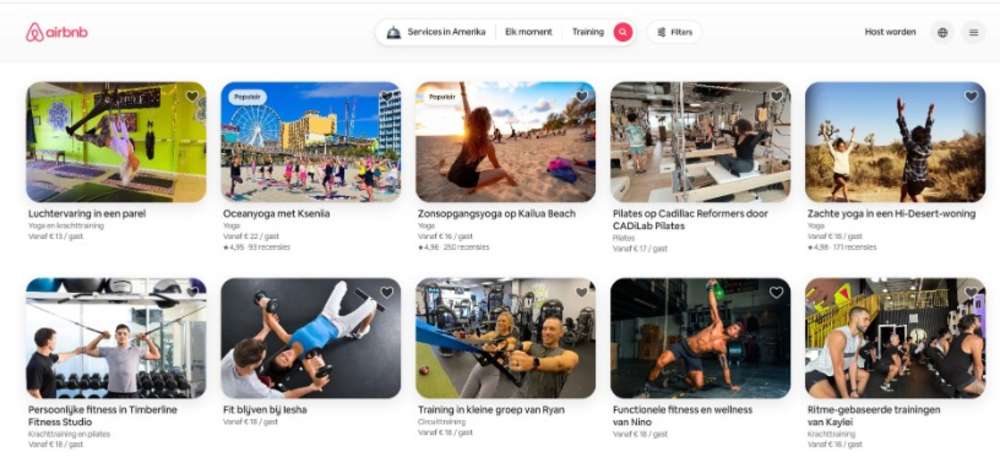Like Functionele fitness van Nino via heart

776,293
